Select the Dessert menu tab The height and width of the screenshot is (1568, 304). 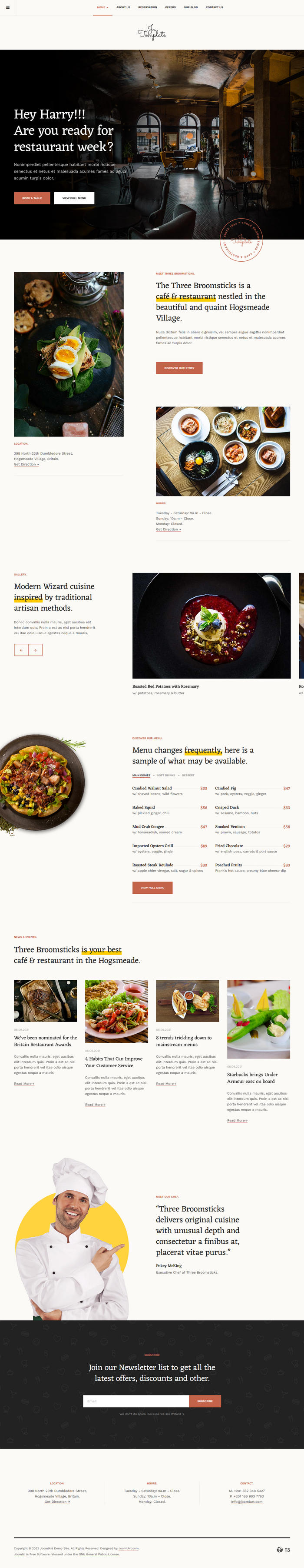[x=188, y=775]
